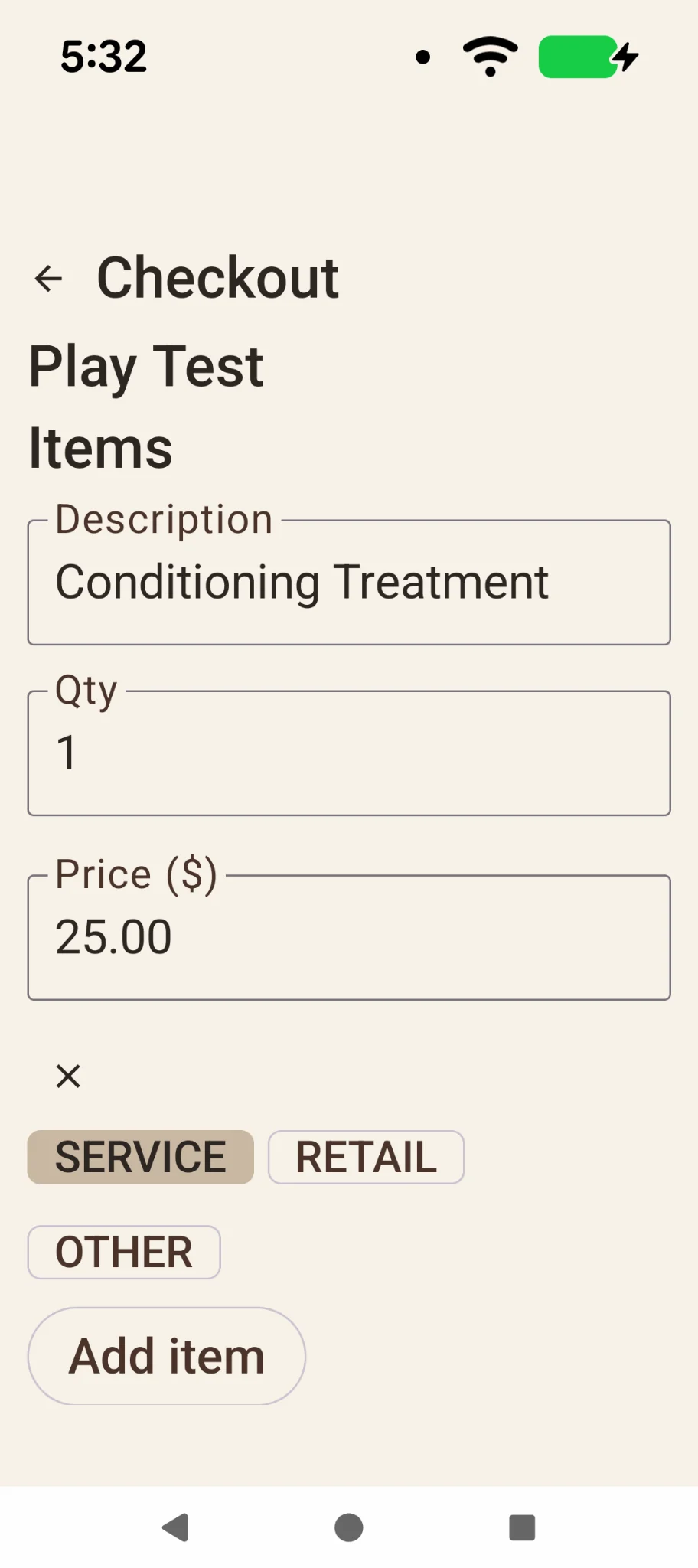The image size is (698, 1568).
Task: Remove the Conditioning Treatment item with X
Action: pos(68,1076)
